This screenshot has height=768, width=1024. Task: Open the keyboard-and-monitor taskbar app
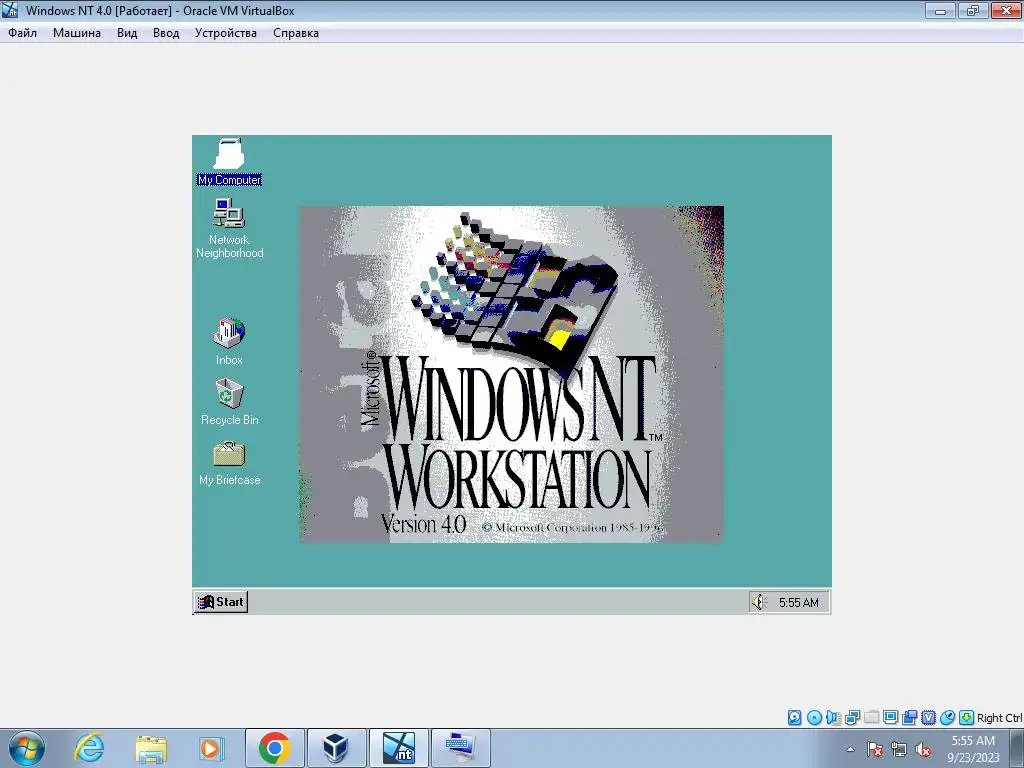coord(460,748)
